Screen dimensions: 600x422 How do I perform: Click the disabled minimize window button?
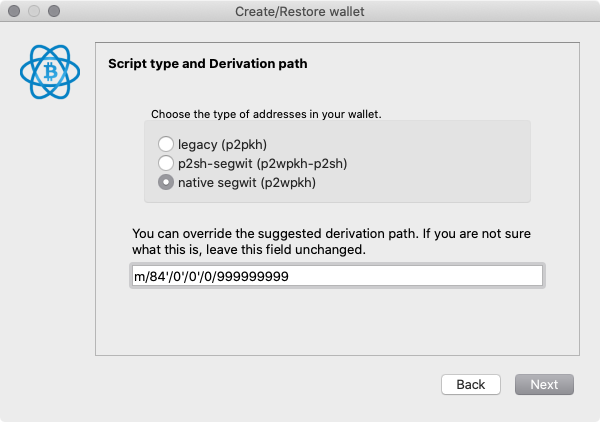(x=34, y=11)
